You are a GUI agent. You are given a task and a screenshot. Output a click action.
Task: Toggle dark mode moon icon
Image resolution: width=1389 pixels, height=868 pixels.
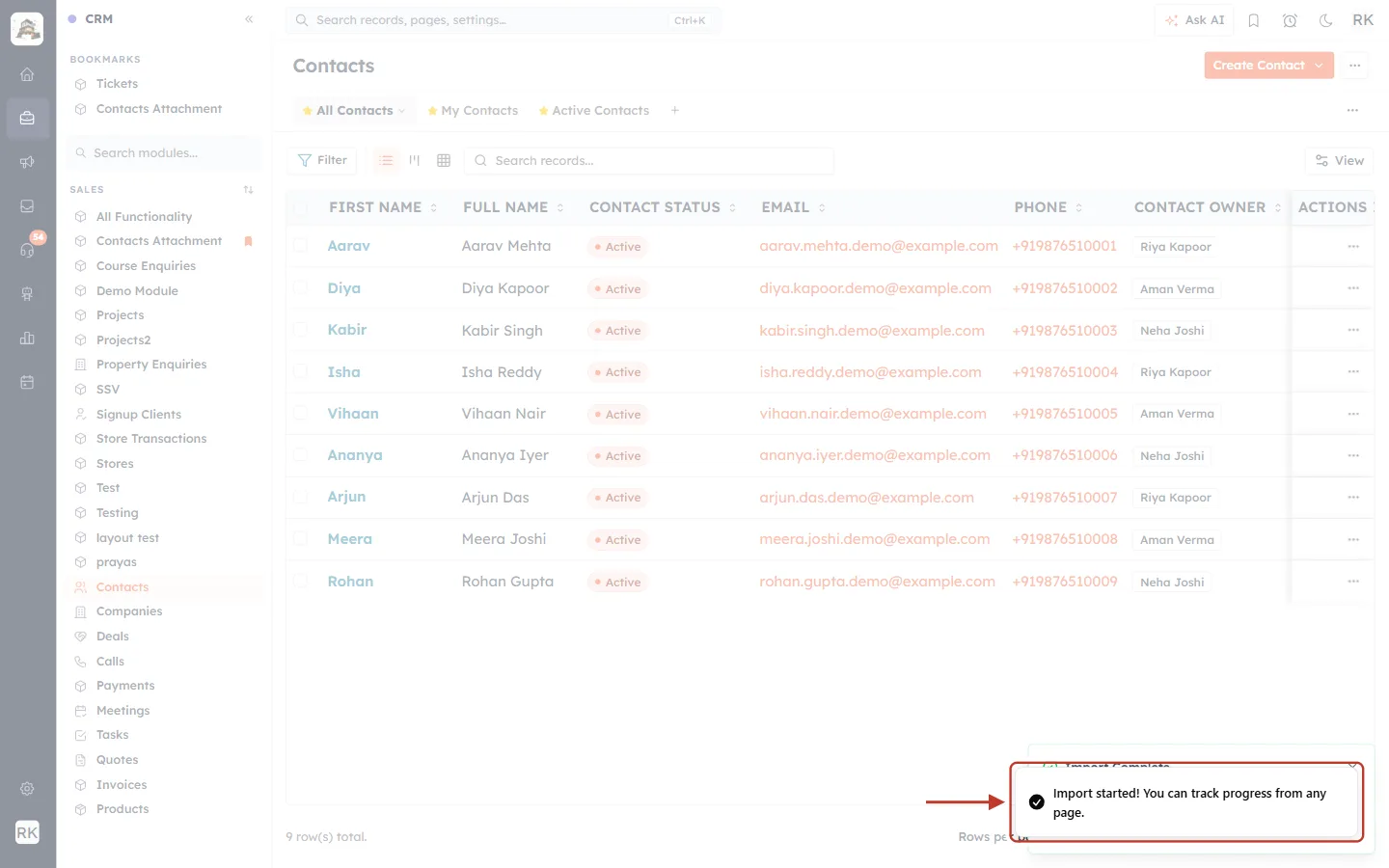tap(1325, 20)
